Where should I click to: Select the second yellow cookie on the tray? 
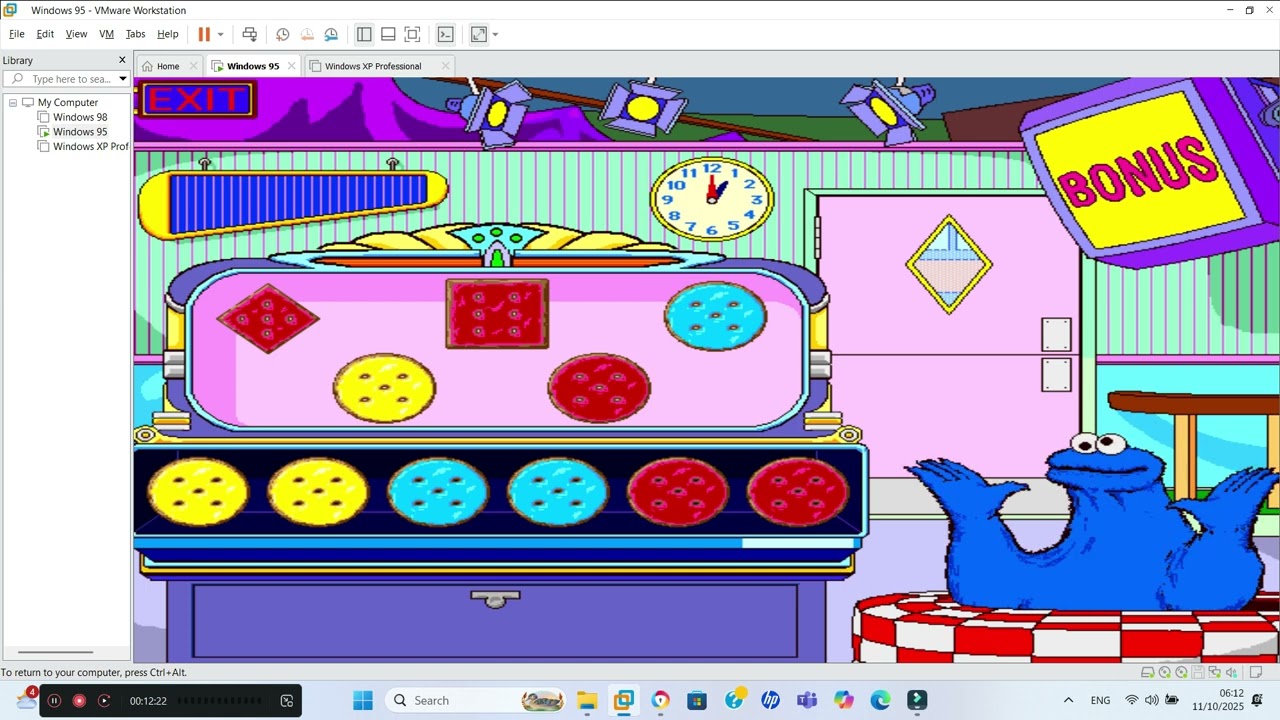point(318,492)
